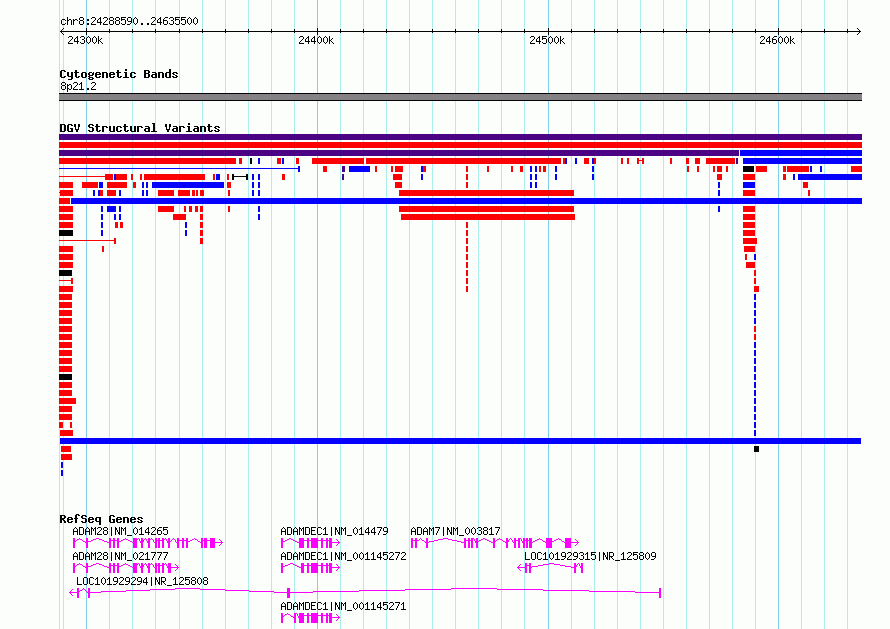The image size is (890, 629).
Task: Select the ADAM28|NM_014265 gene label
Action: click(x=120, y=531)
